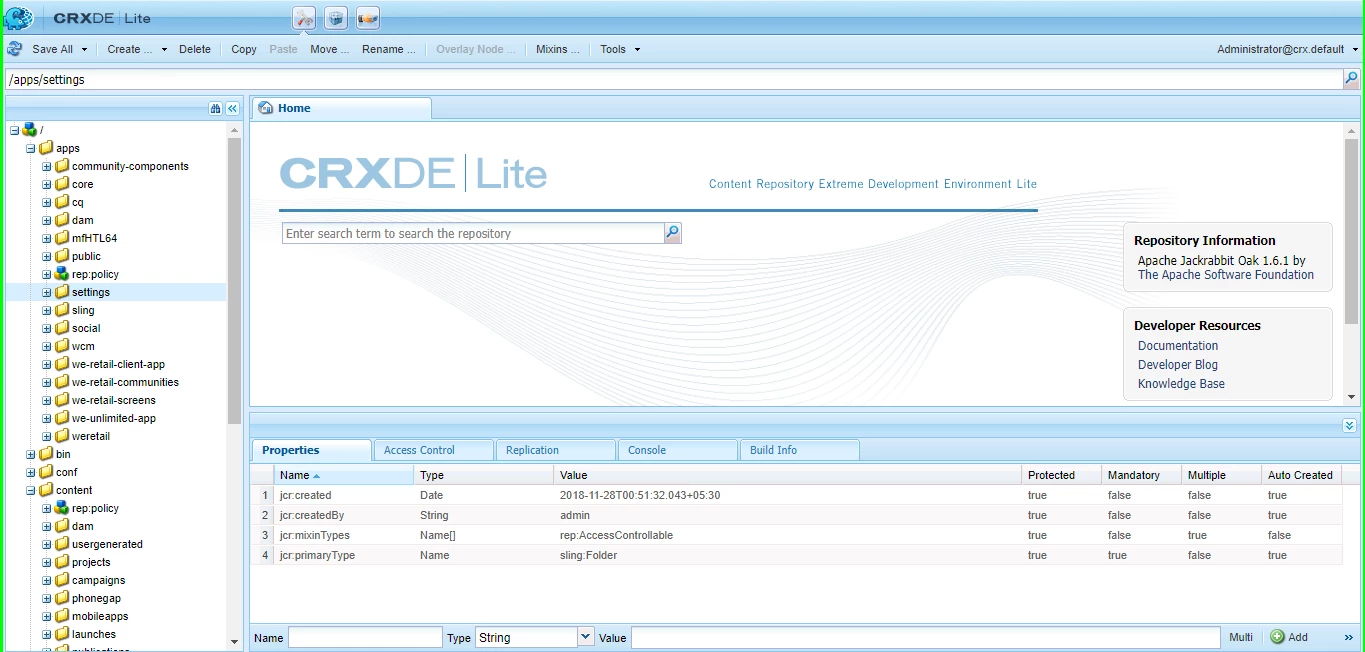Screen dimensions: 1365x652
Task: Expand the bin tree node
Action: tap(31, 454)
